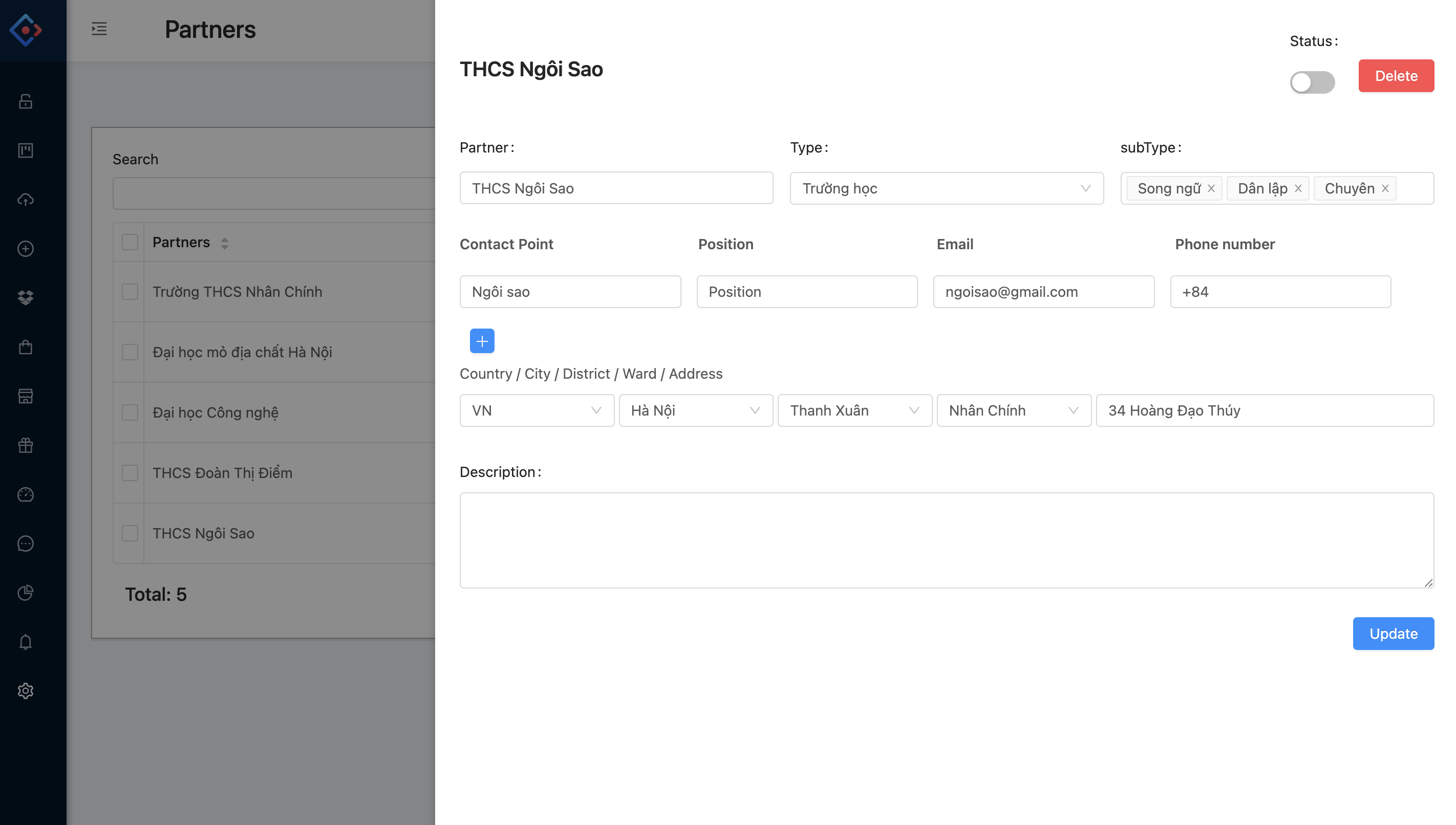Click into the Description text area
This screenshot has height=825, width=1456.
click(946, 540)
